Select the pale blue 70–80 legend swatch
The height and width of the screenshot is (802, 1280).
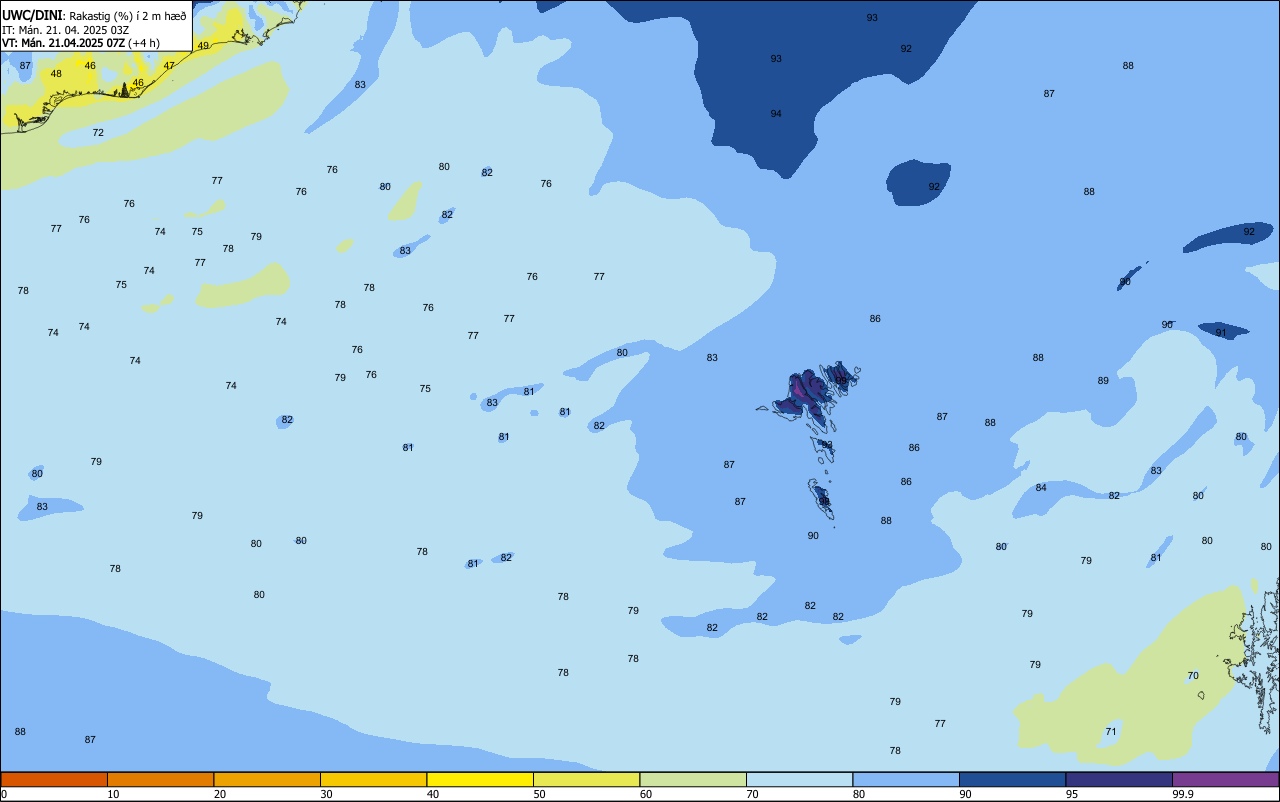point(799,779)
